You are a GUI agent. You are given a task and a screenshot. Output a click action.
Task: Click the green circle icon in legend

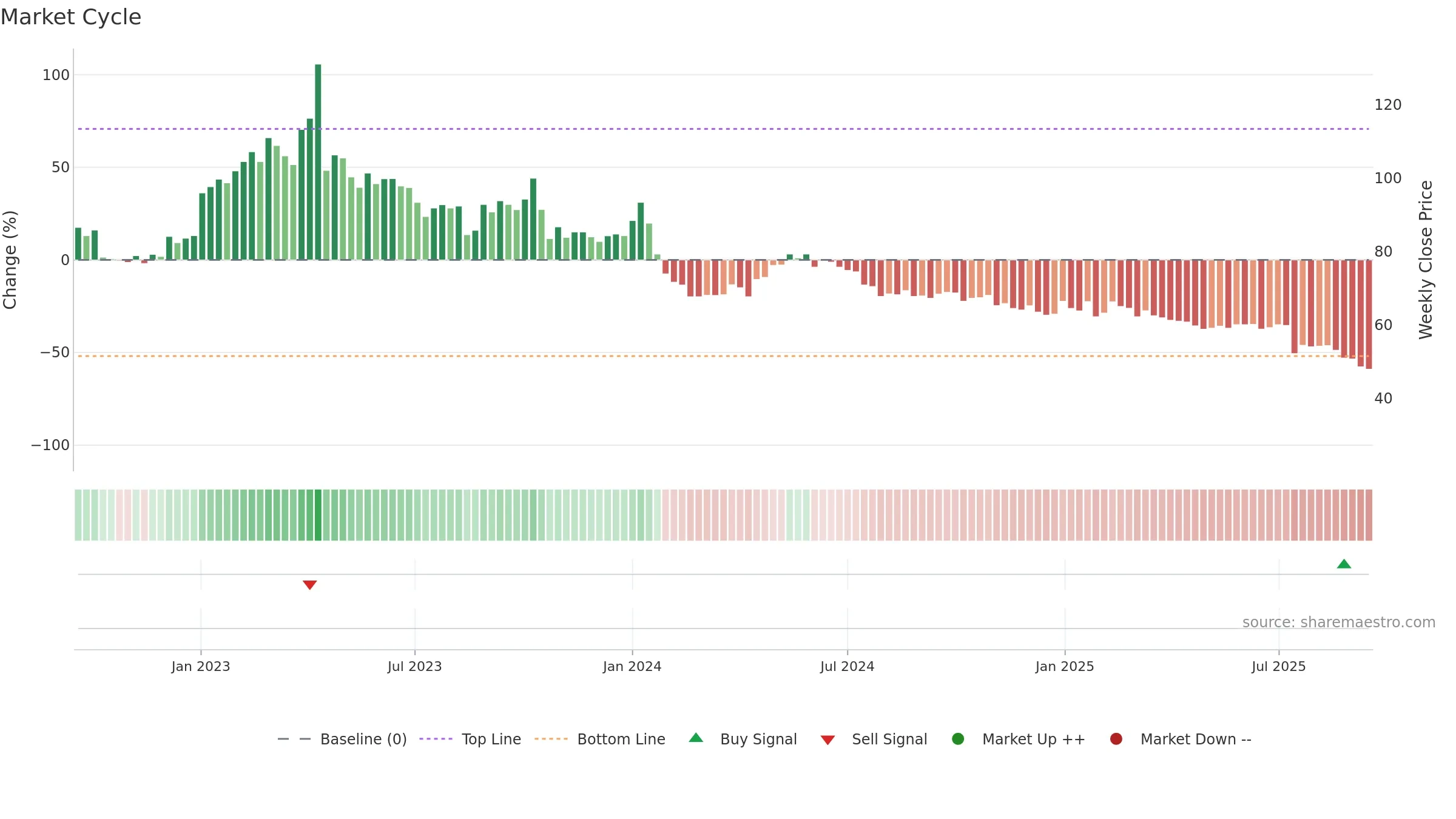click(x=958, y=739)
